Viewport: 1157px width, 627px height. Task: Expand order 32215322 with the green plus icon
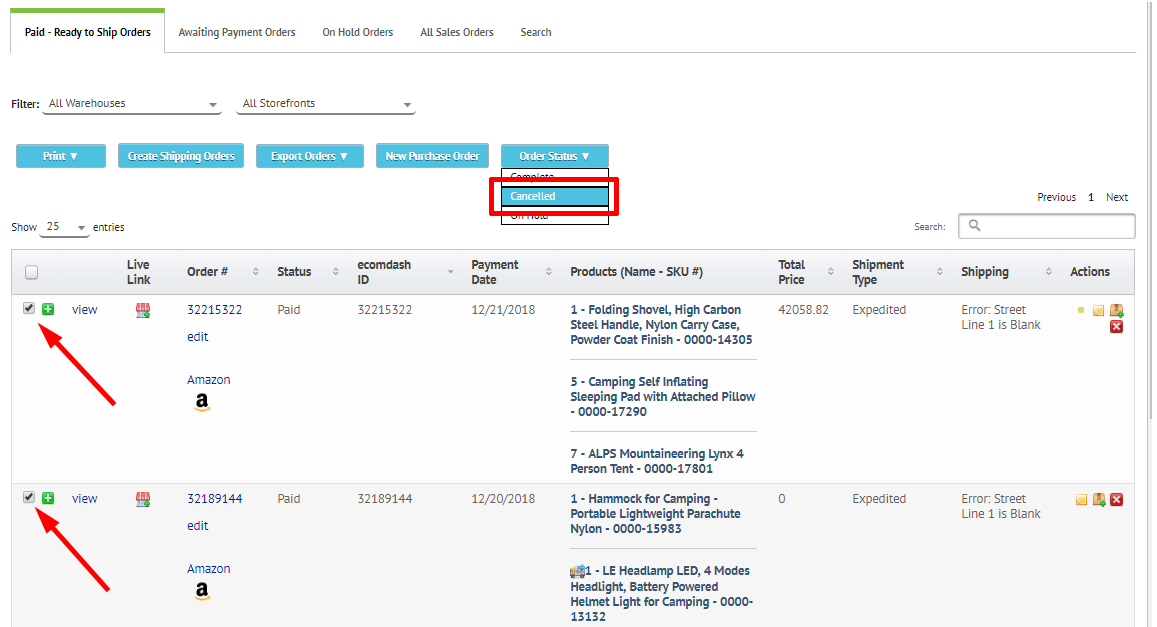[x=47, y=309]
